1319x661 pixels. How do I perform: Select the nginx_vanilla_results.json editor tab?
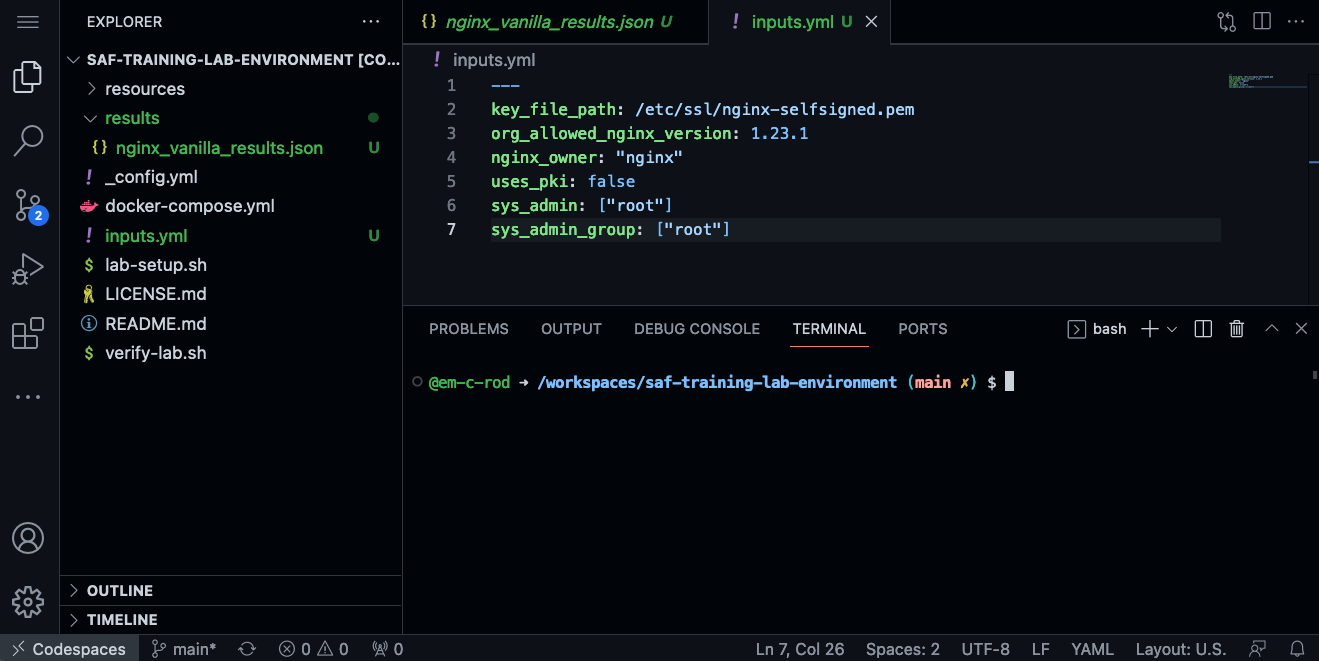click(554, 20)
